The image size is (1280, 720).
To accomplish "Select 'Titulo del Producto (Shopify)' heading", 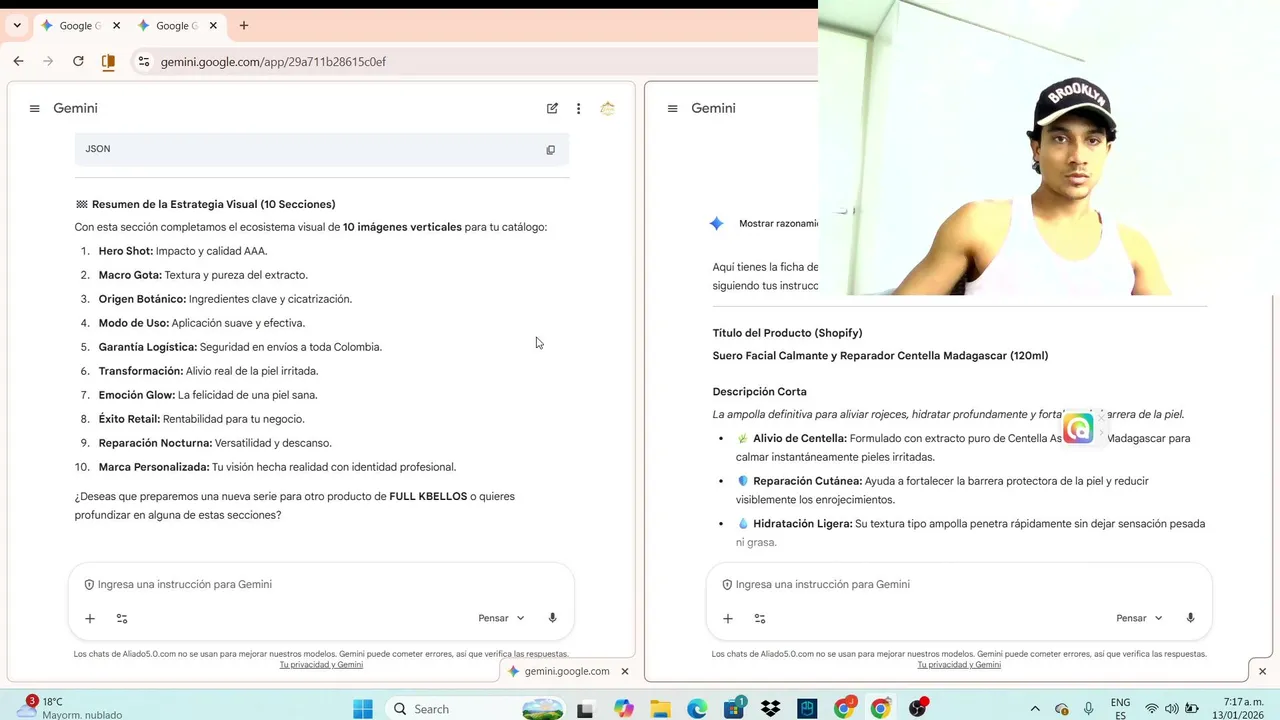I will coord(787,333).
